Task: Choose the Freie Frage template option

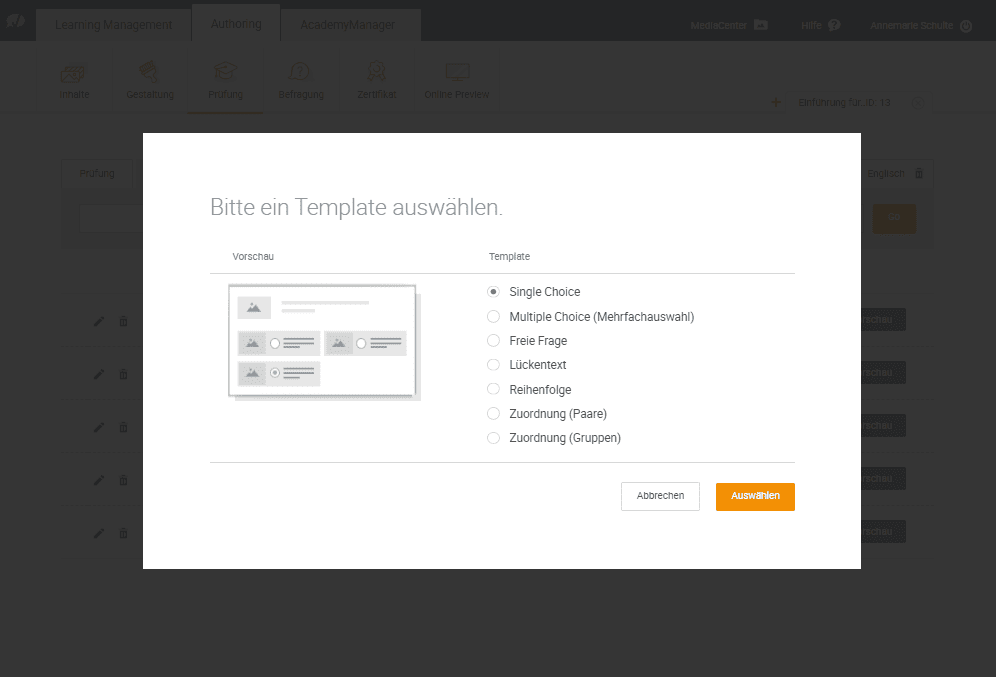Action: (x=493, y=341)
